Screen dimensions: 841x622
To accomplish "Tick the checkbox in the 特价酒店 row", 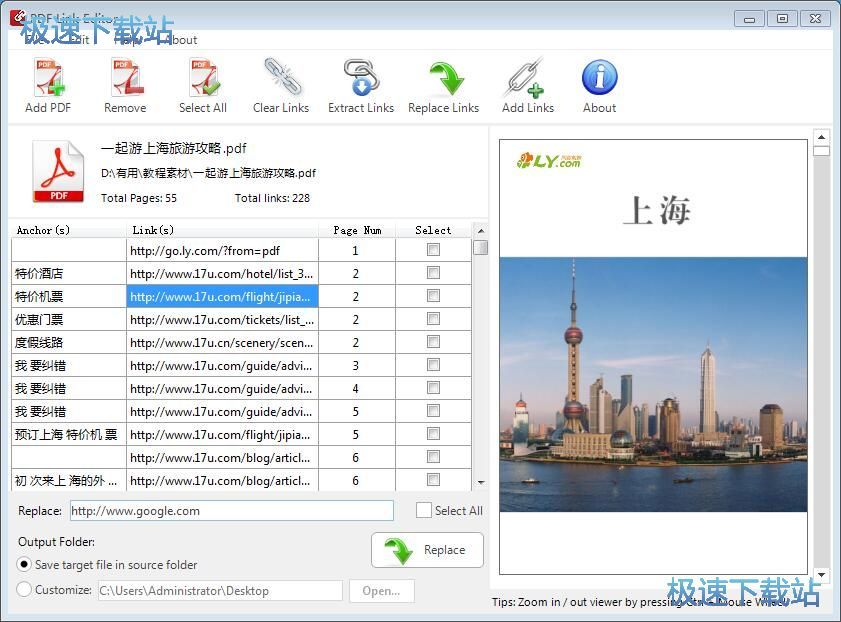I will [x=433, y=273].
